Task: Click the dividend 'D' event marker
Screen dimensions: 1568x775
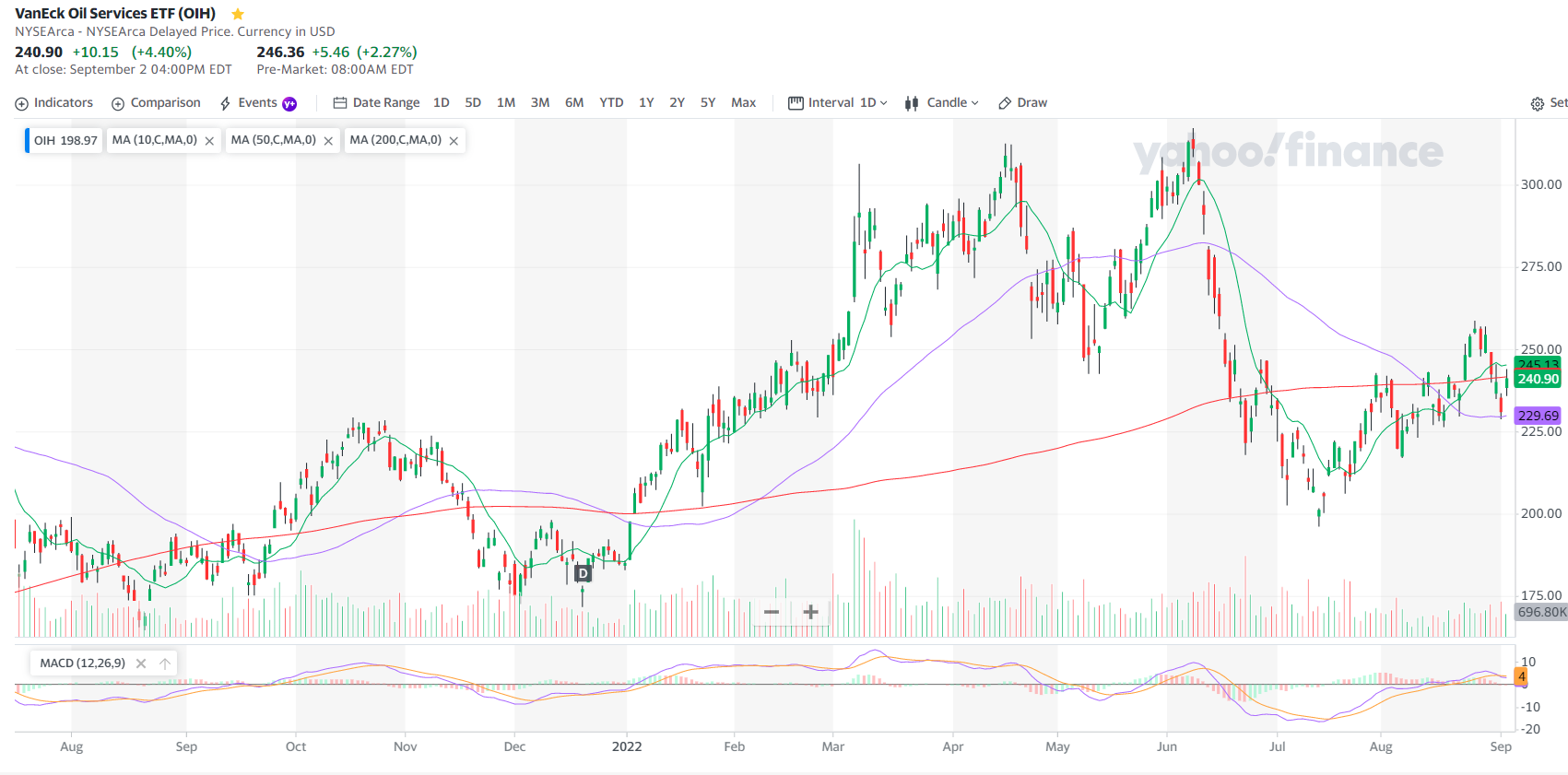Action: [583, 573]
